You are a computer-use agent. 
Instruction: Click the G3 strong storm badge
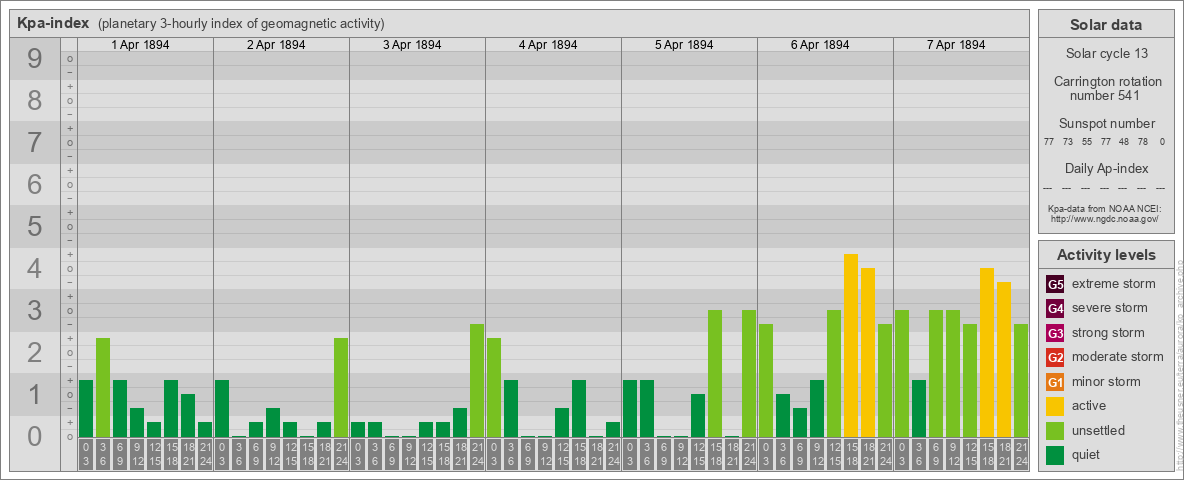point(1055,333)
